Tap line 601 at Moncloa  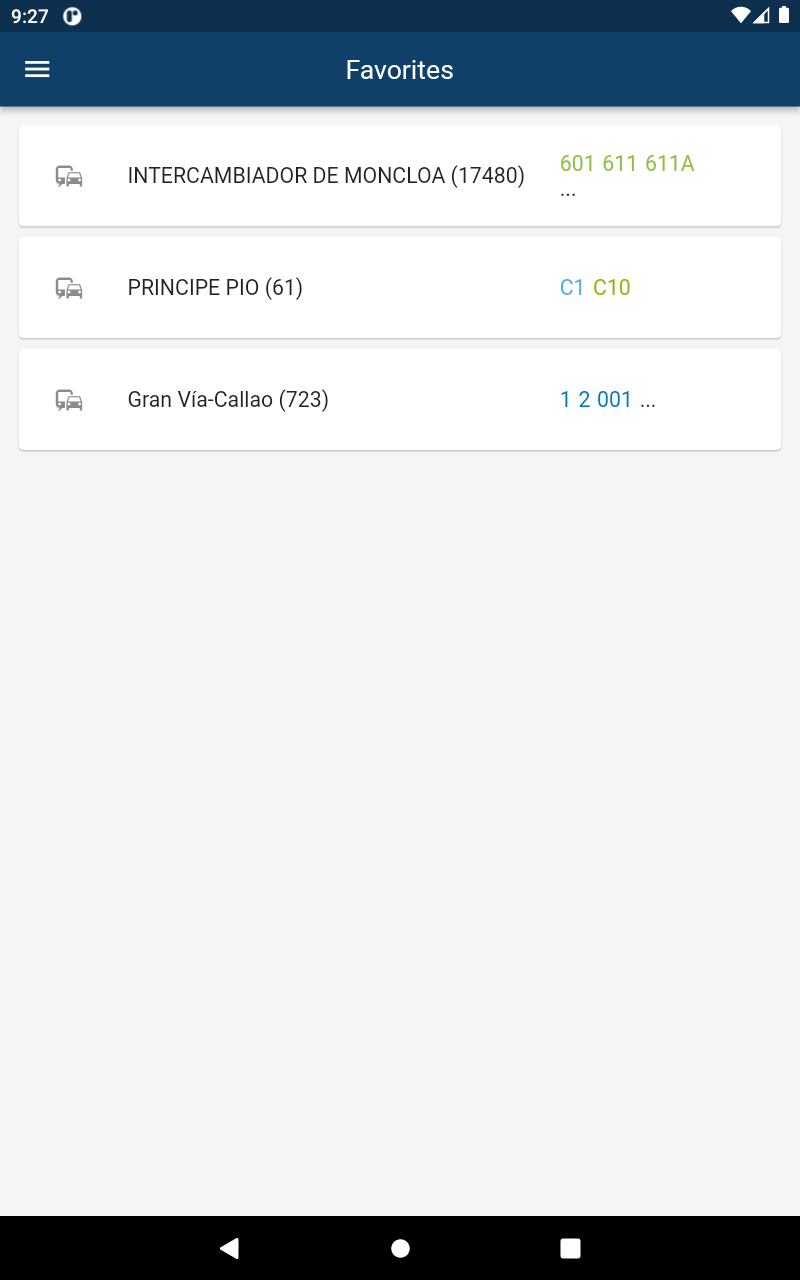pyautogui.click(x=578, y=164)
